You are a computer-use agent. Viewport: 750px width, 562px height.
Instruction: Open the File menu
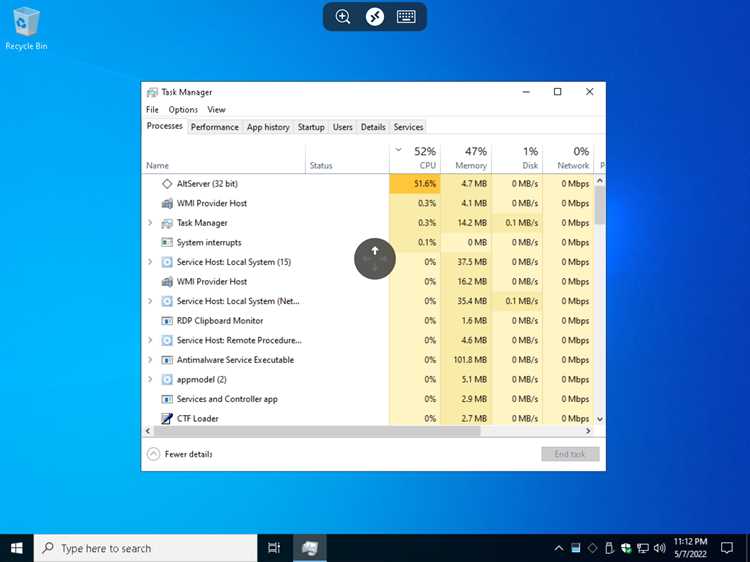click(152, 110)
